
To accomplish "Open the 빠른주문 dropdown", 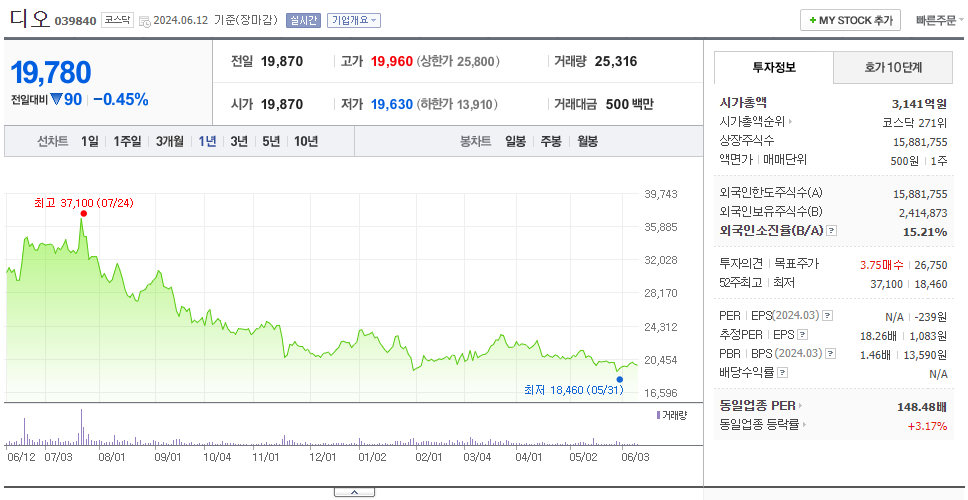I will [940, 20].
